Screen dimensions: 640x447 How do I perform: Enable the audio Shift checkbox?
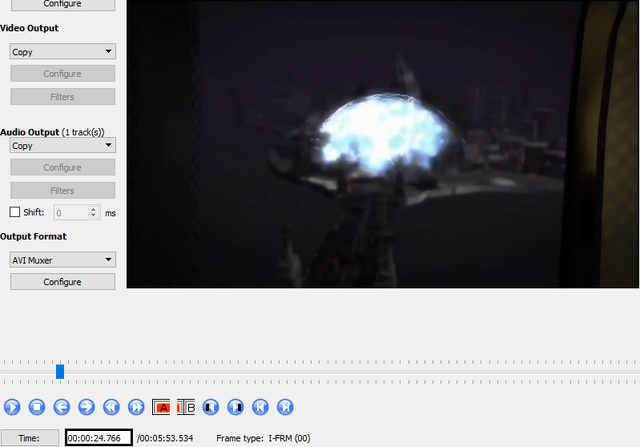pyautogui.click(x=15, y=212)
